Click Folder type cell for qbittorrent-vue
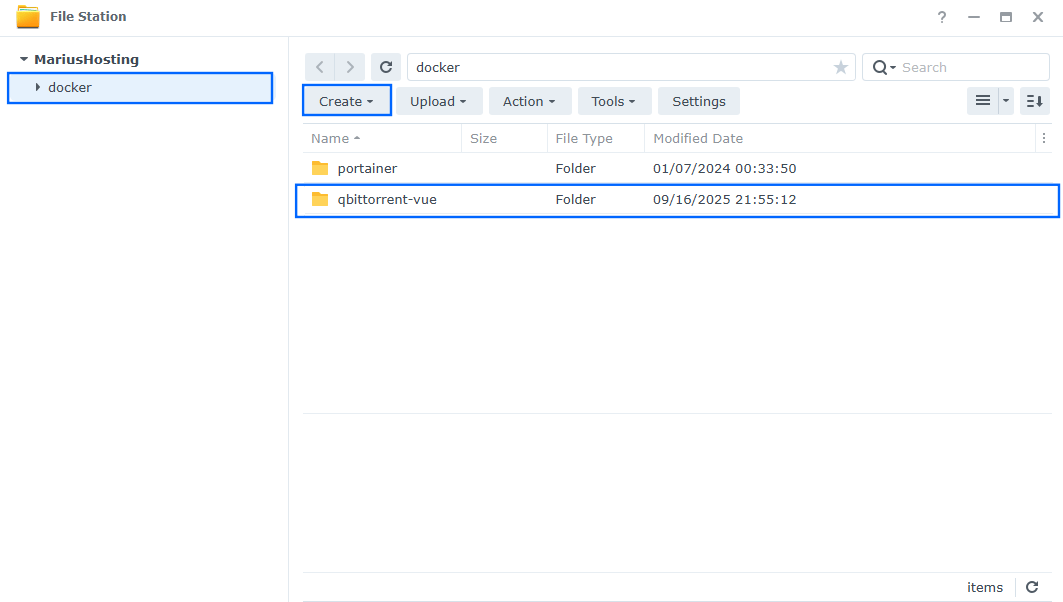Screen dimensions: 1063x602 [576, 199]
